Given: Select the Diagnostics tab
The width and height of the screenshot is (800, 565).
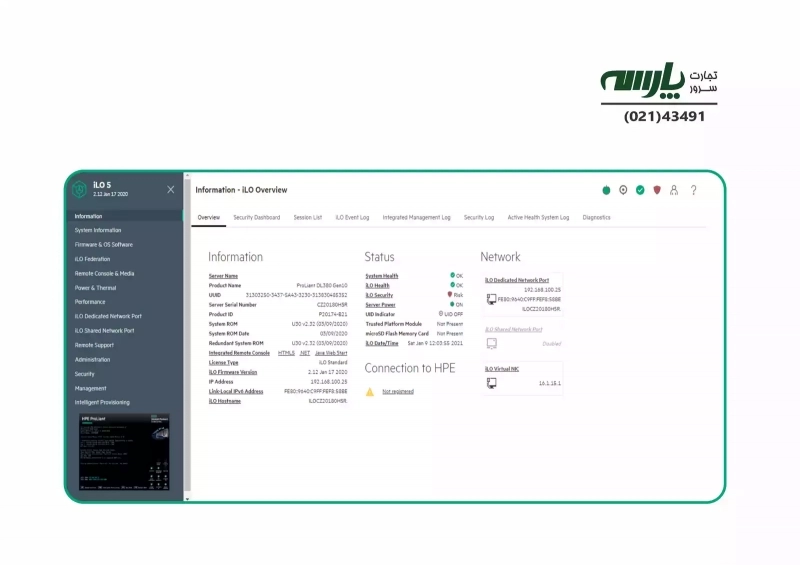Looking at the screenshot, I should point(596,217).
